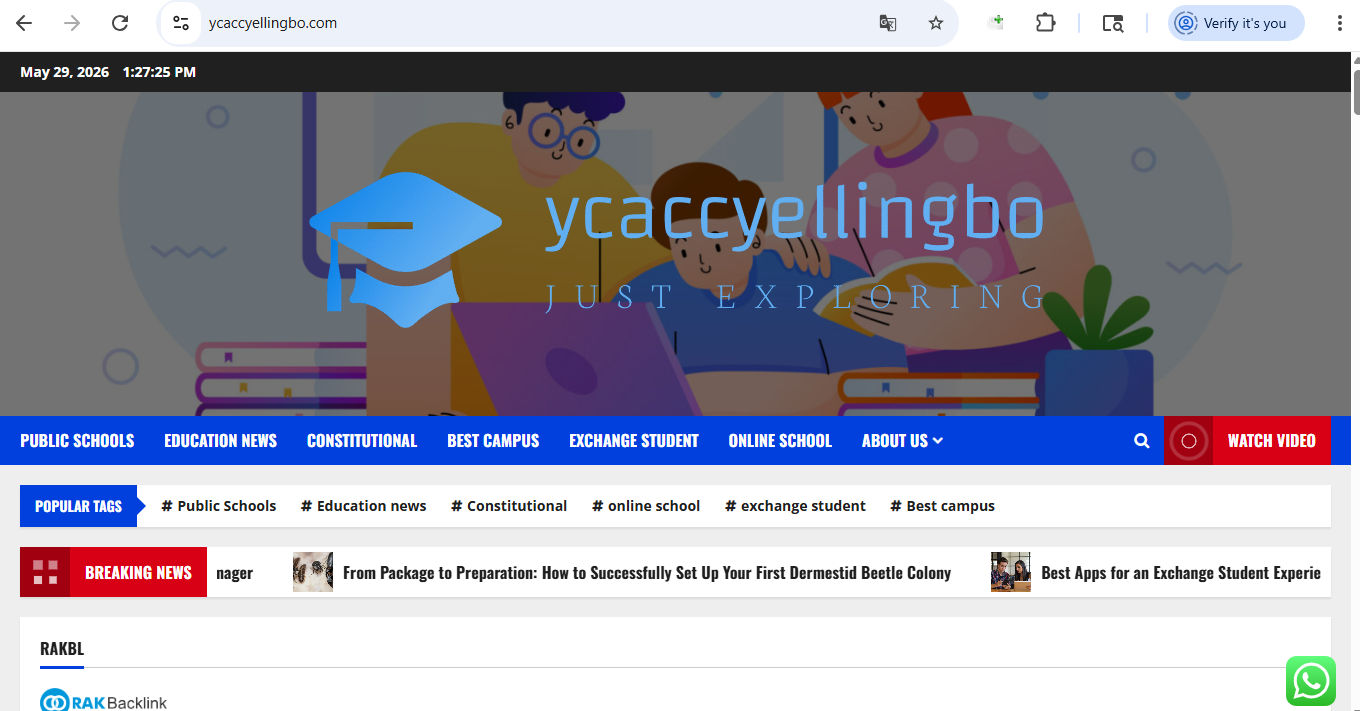Select Online School in the nav bar

click(x=780, y=441)
